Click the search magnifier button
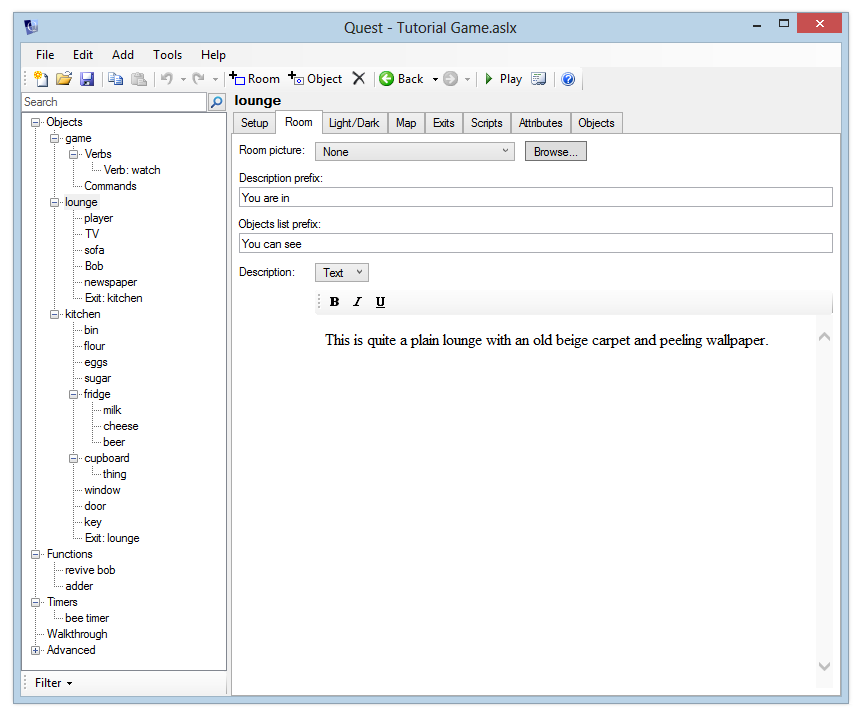This screenshot has width=862, height=719. click(217, 102)
